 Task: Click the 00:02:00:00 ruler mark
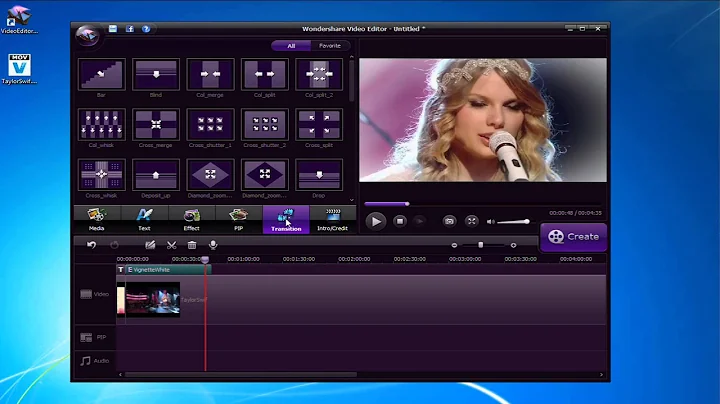point(354,259)
